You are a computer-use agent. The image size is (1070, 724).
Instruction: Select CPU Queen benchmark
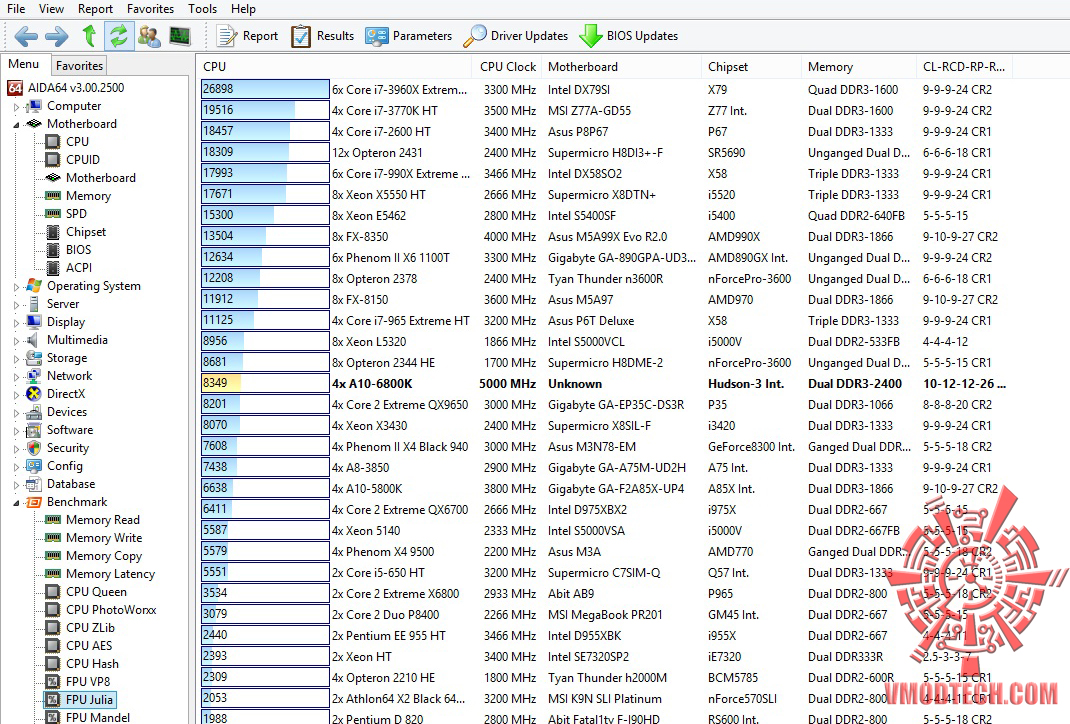[96, 592]
